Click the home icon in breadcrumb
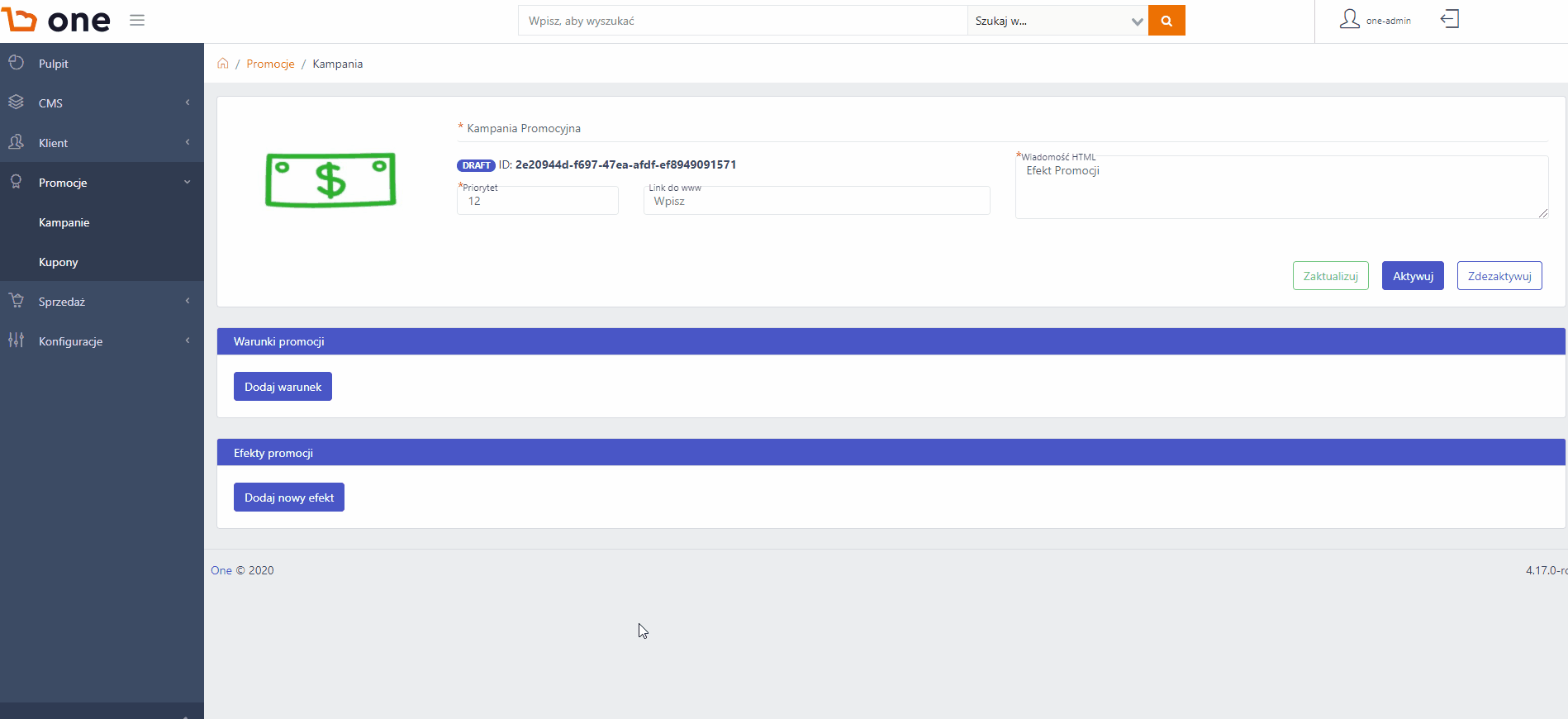 click(x=223, y=64)
